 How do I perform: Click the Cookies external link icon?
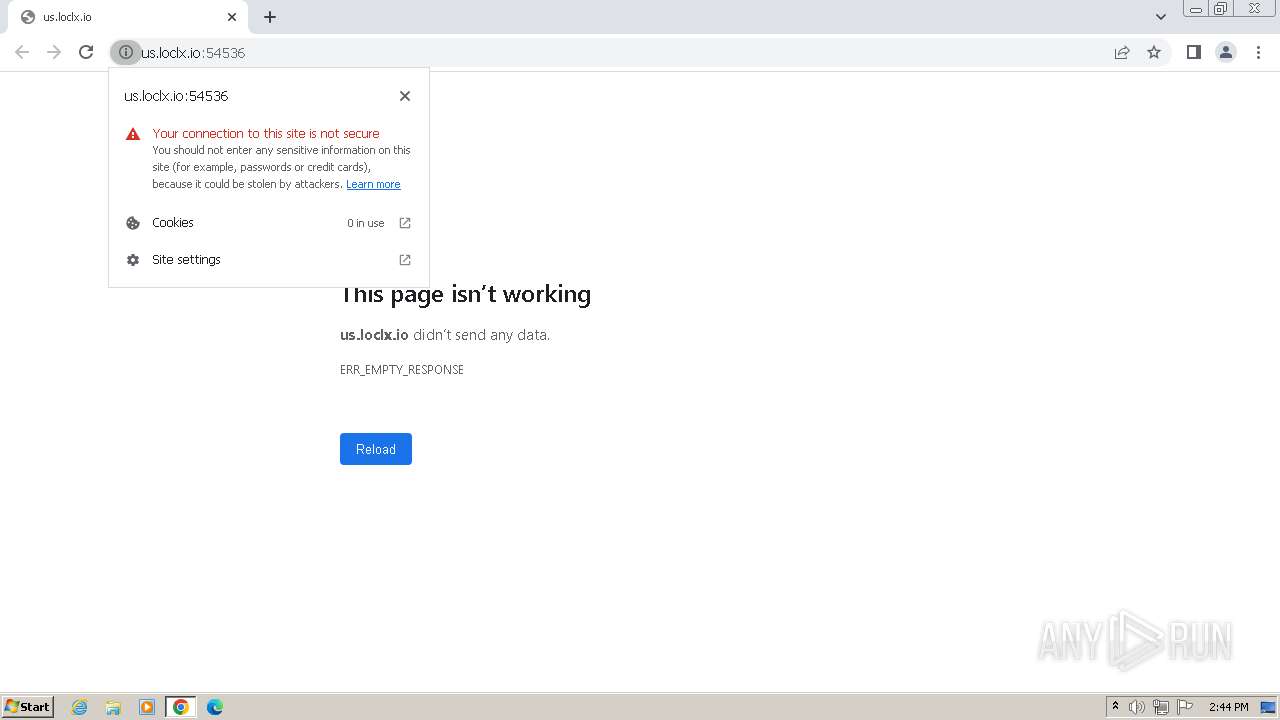pyautogui.click(x=405, y=223)
